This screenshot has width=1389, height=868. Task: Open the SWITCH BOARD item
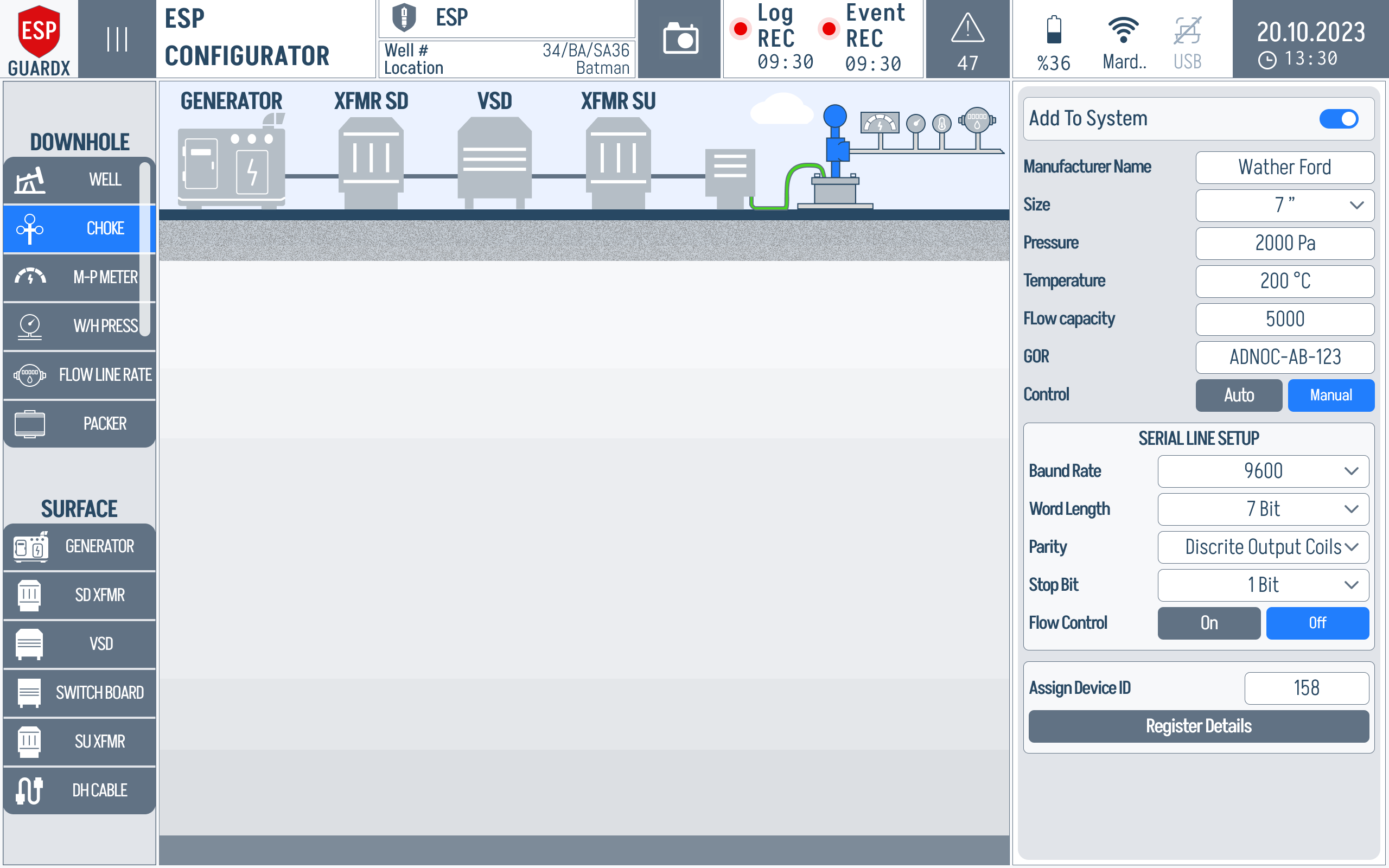click(79, 693)
